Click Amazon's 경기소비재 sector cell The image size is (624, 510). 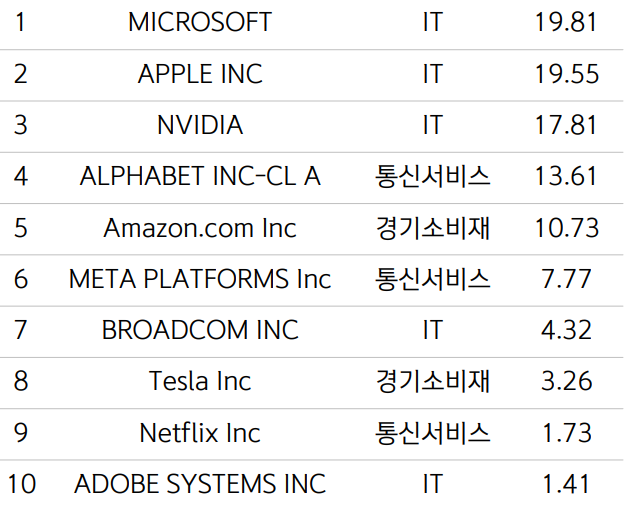coord(432,228)
